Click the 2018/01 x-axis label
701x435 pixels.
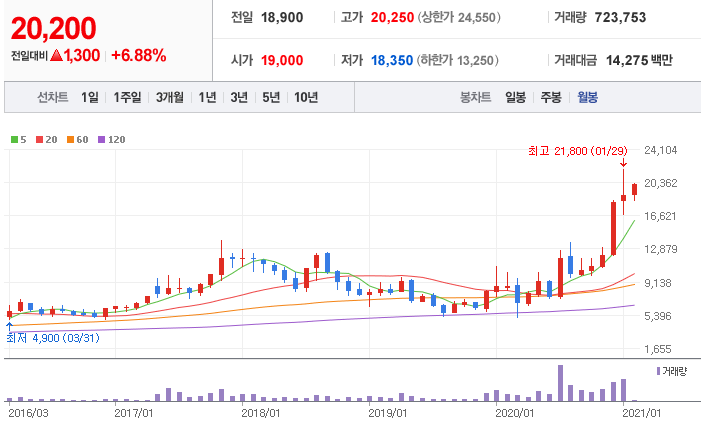pos(261,413)
